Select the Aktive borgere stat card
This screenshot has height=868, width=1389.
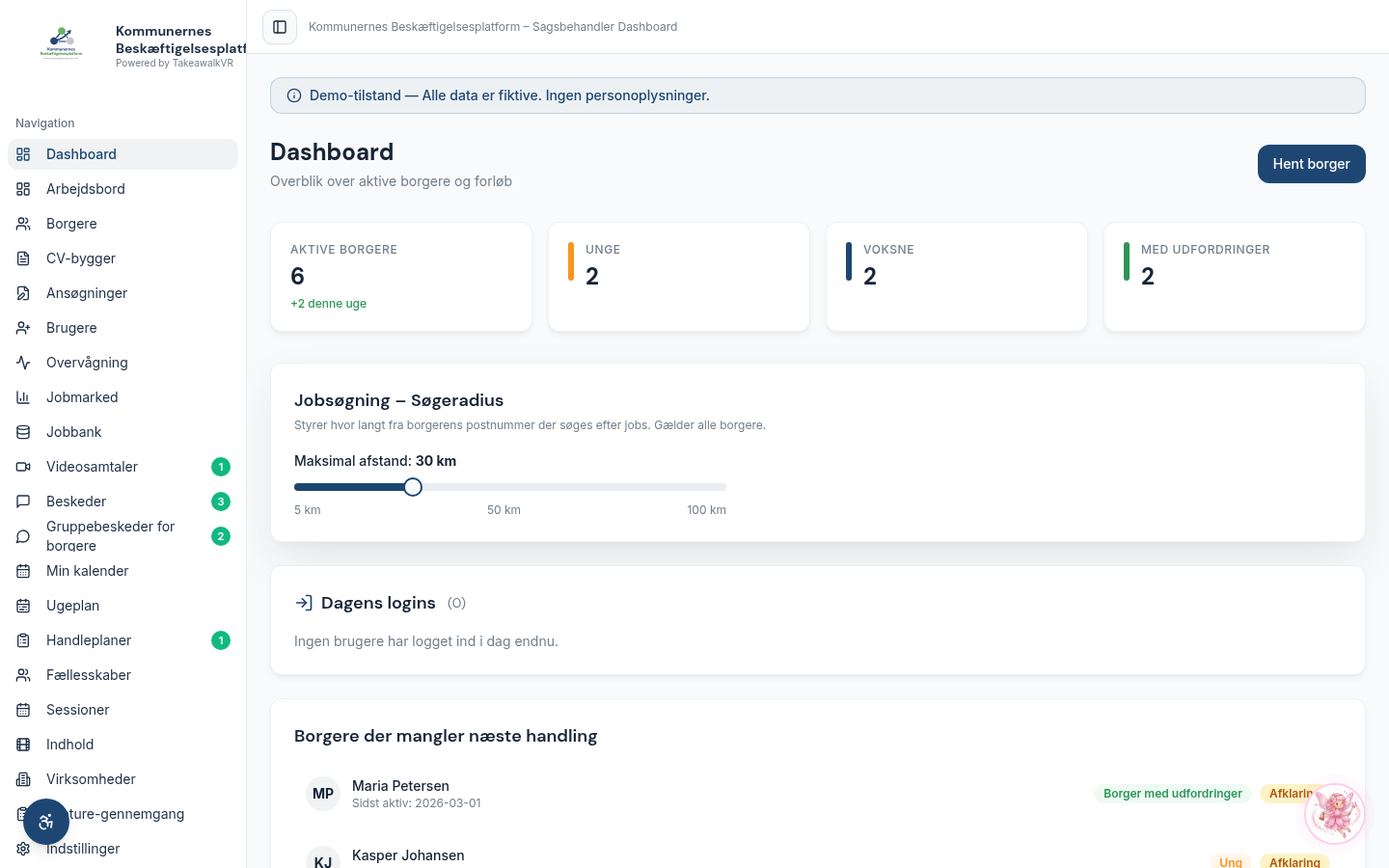tap(401, 277)
